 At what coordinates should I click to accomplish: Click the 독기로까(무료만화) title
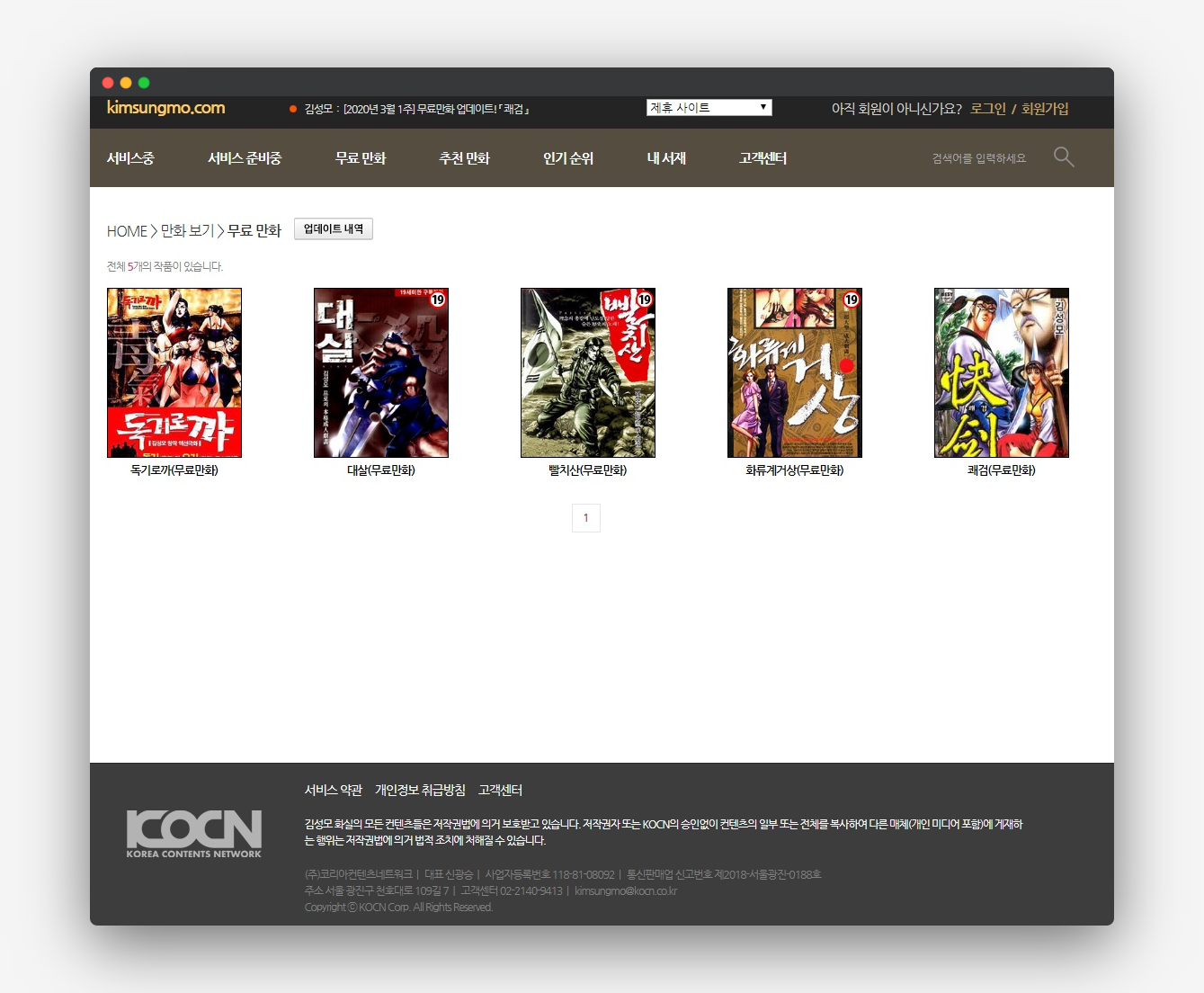[174, 470]
